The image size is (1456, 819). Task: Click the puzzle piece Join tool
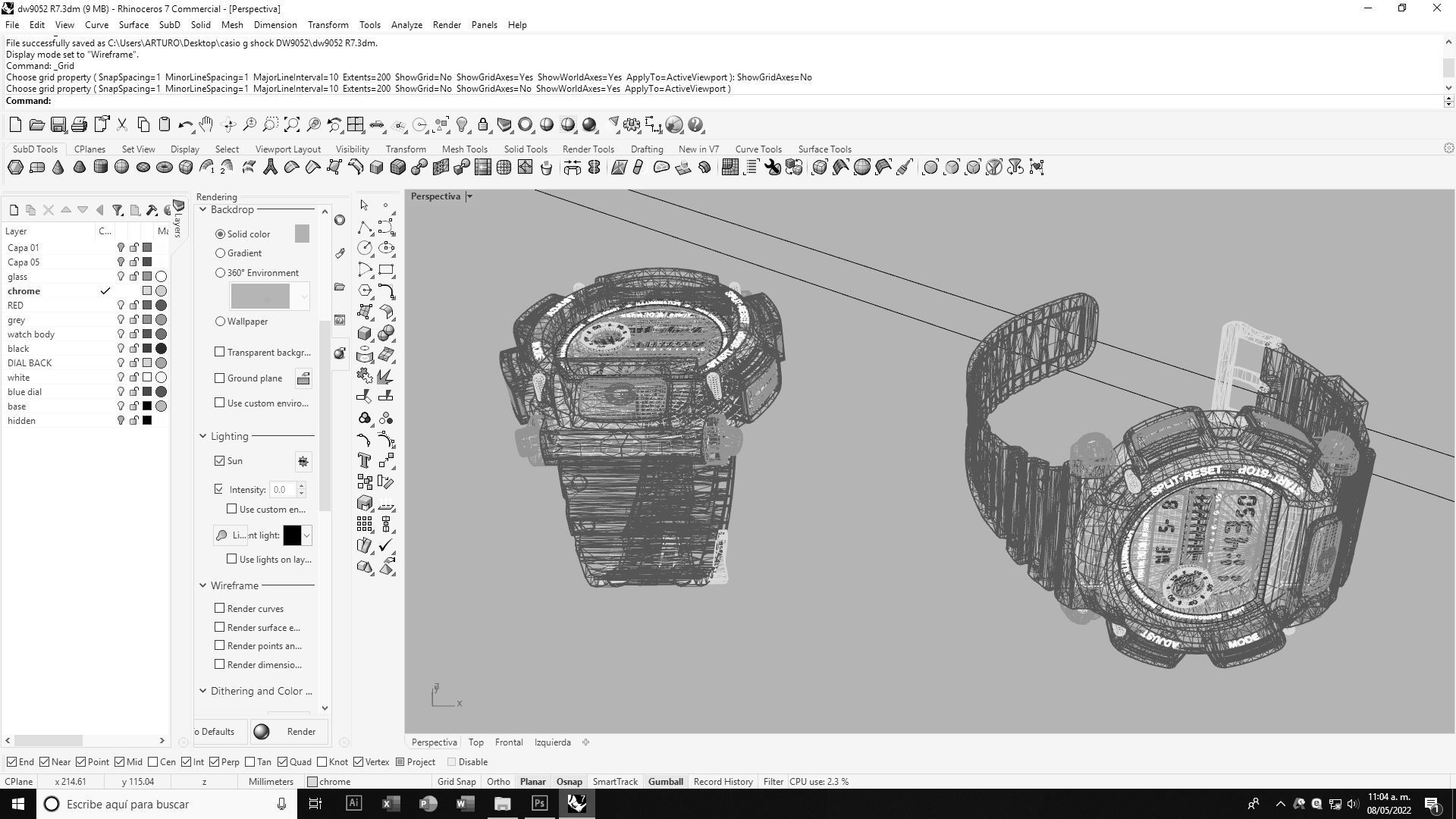click(365, 376)
